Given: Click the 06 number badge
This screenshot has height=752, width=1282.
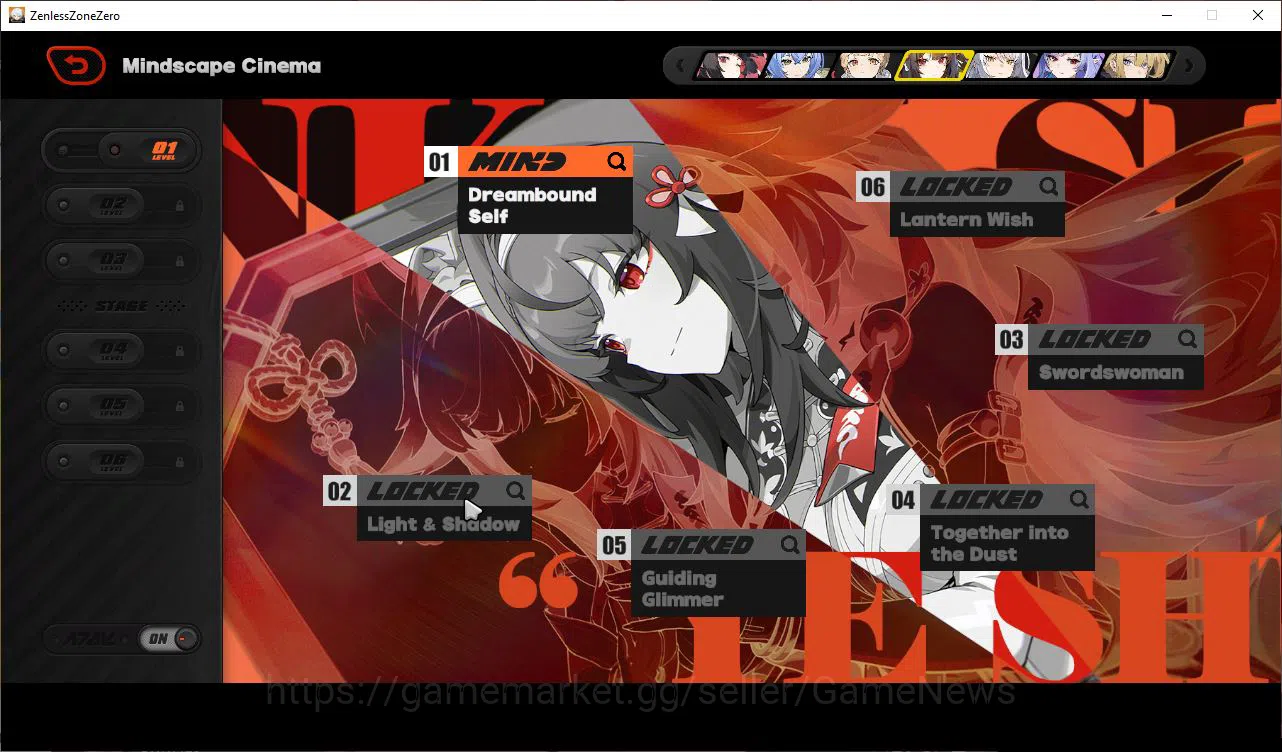Looking at the screenshot, I should [x=873, y=187].
